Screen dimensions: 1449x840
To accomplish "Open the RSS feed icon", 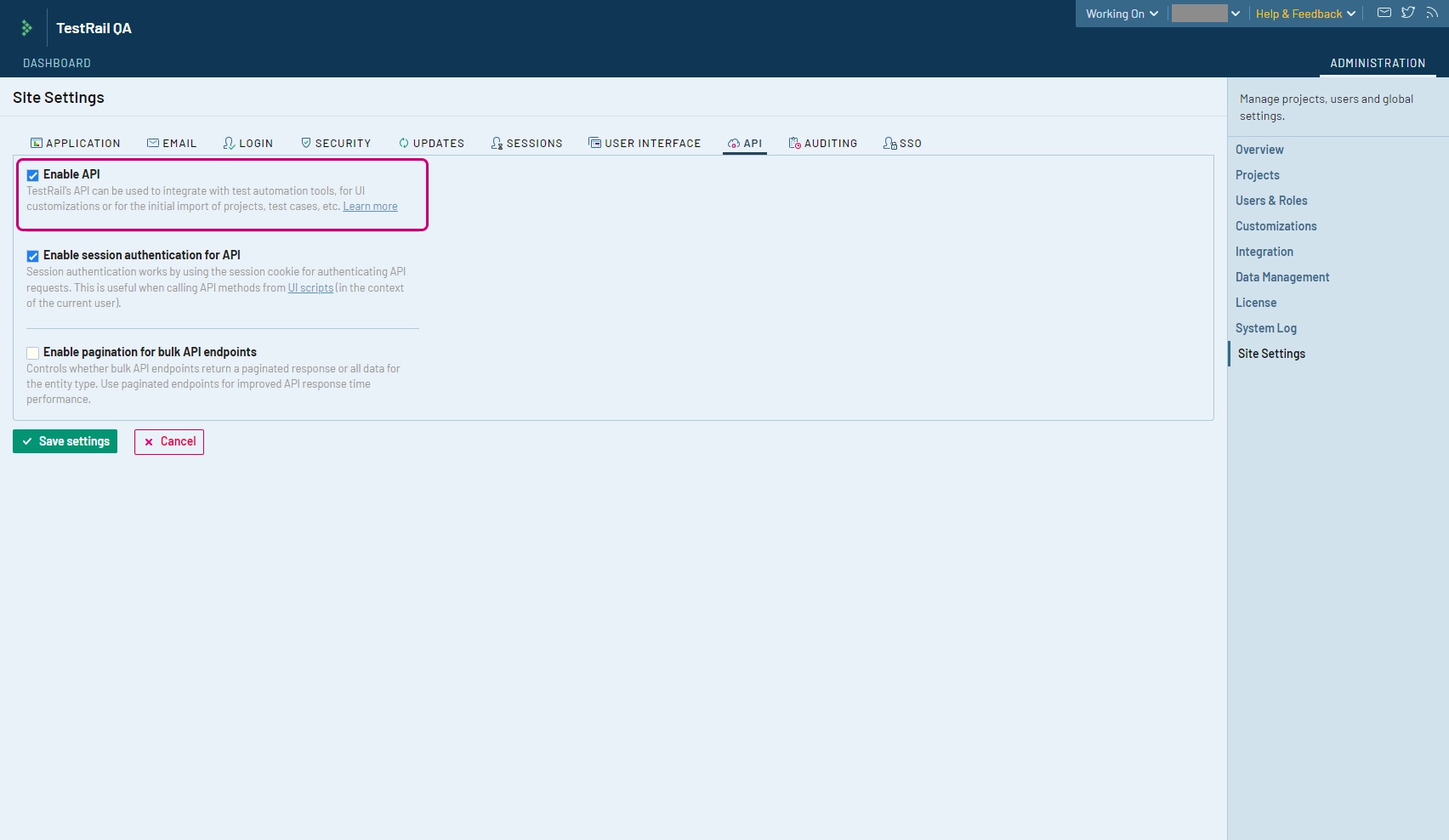I will (1432, 13).
